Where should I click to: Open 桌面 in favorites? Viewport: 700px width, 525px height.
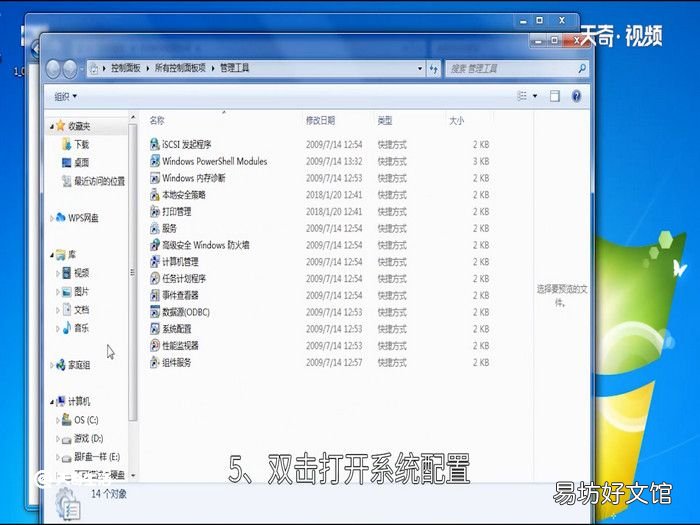(75, 162)
